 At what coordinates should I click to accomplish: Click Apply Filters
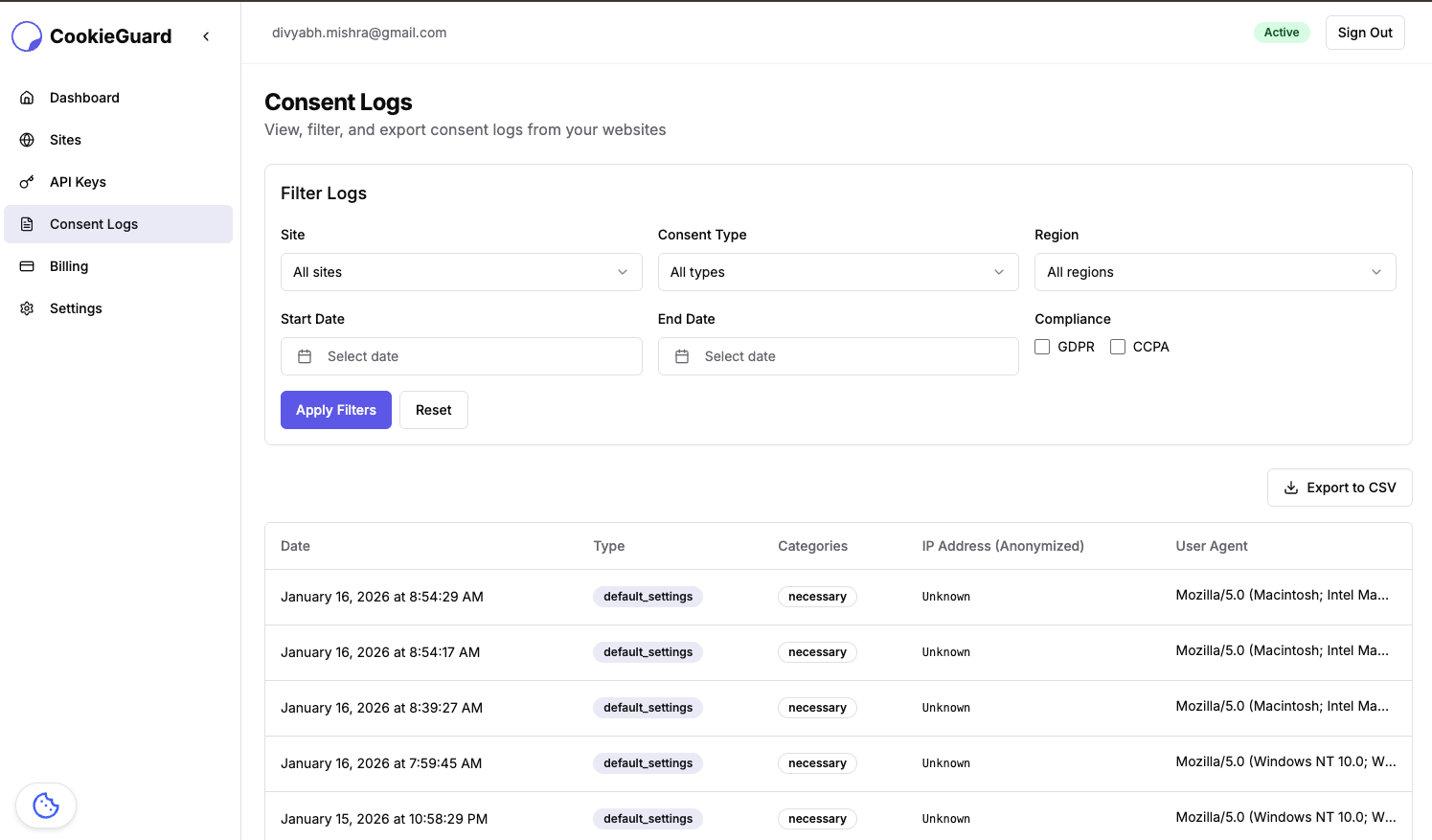335,409
